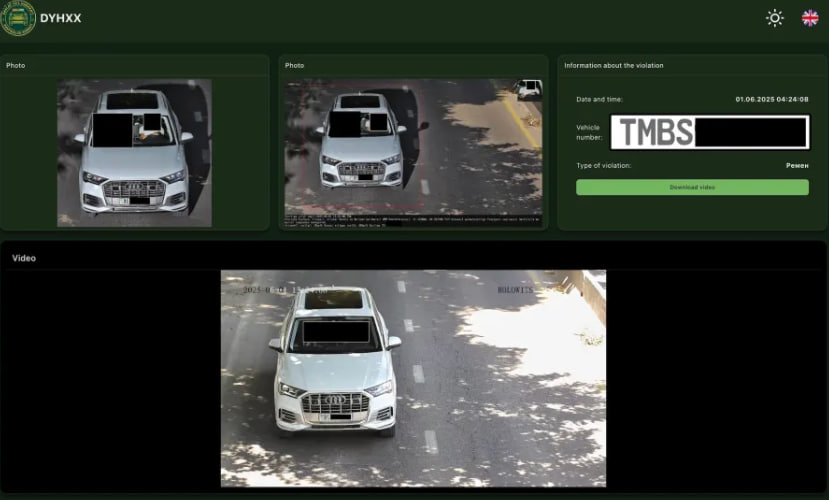Click the Vehicle number label
Screen dimensions: 829x500
tap(588, 132)
